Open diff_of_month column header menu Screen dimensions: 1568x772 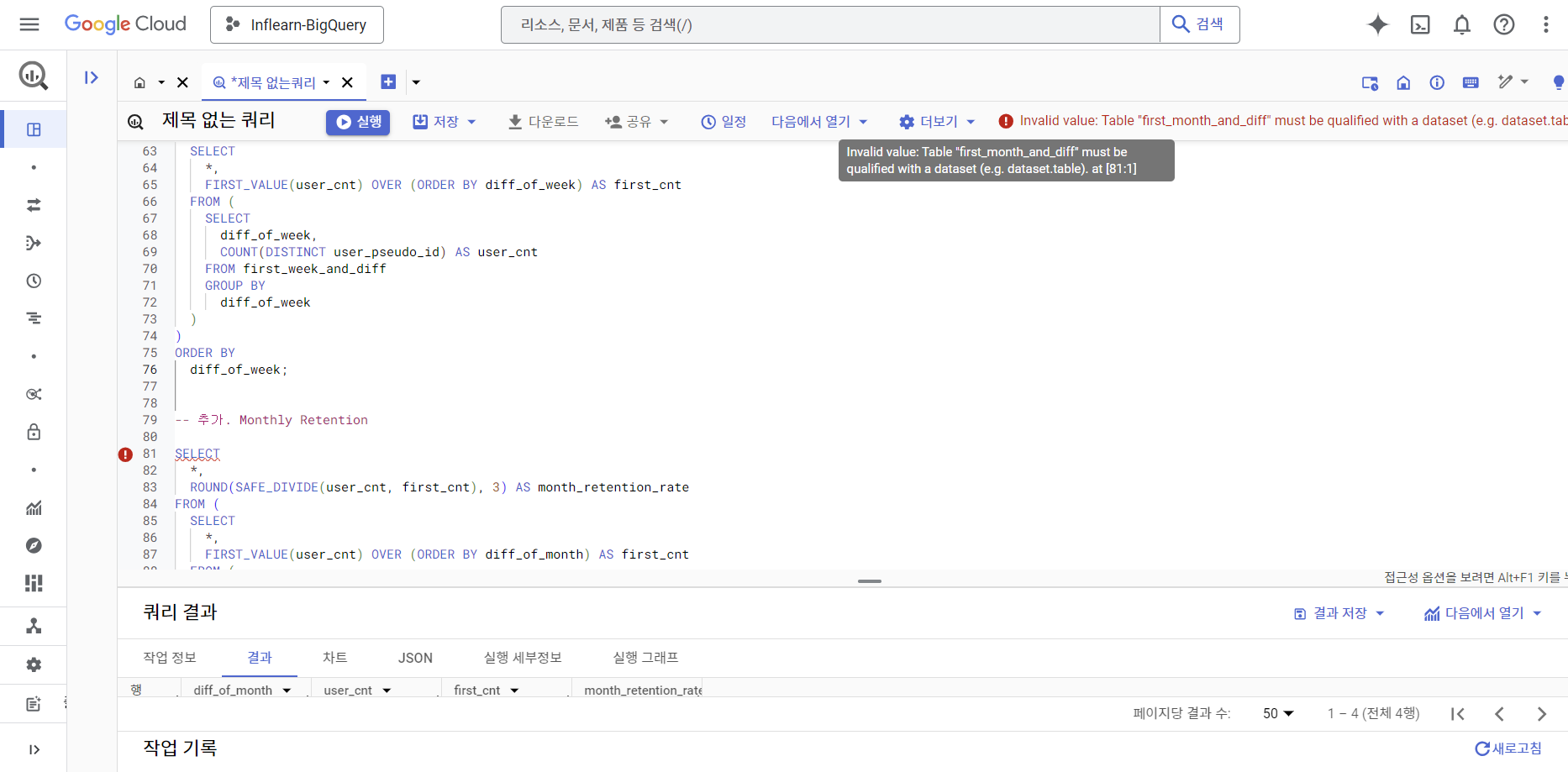point(287,691)
